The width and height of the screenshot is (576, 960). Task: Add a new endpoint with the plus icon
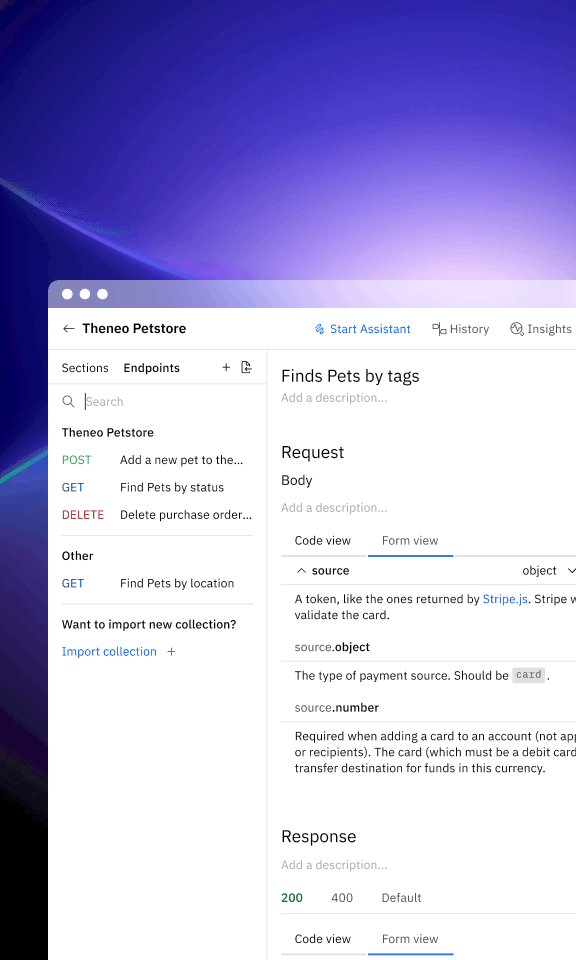click(x=226, y=367)
